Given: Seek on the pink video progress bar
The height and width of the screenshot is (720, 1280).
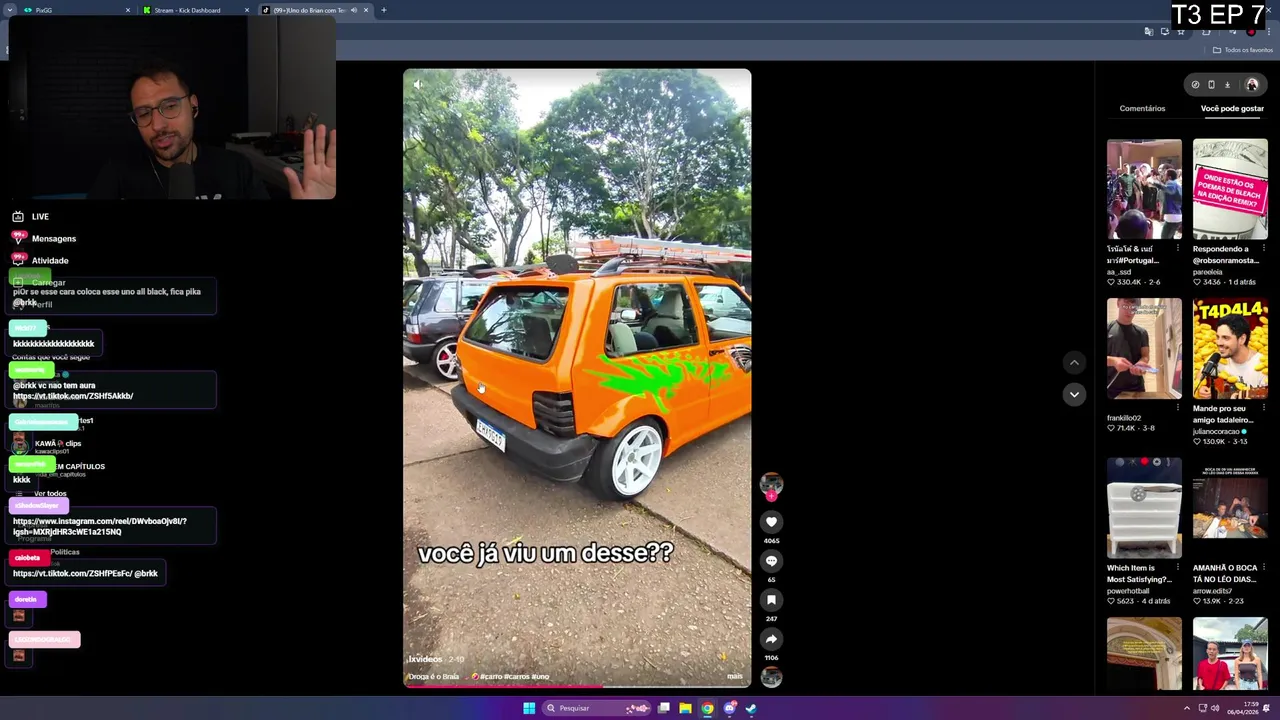Looking at the screenshot, I should pos(577,686).
